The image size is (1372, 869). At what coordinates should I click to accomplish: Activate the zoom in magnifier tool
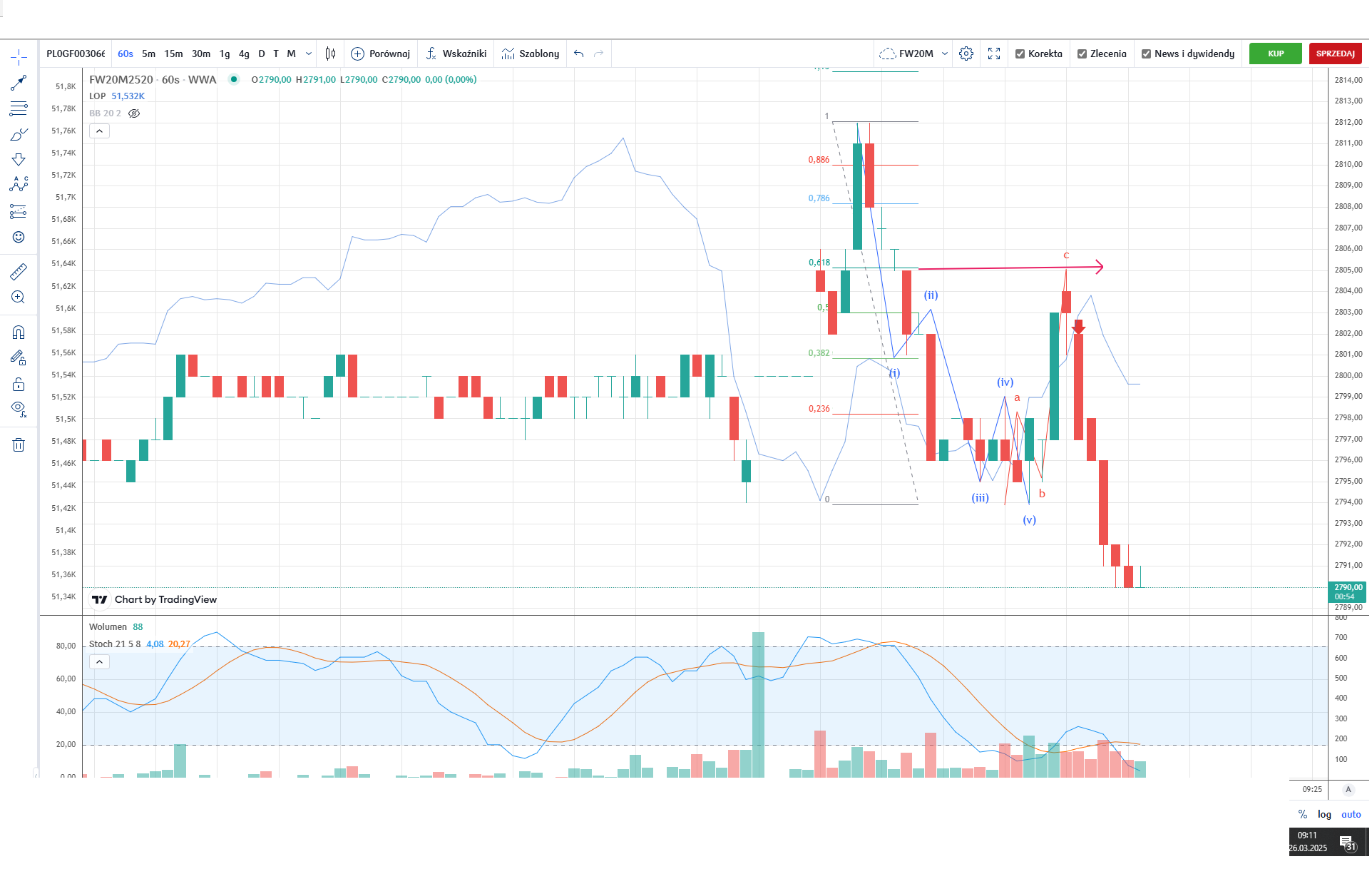tap(19, 298)
